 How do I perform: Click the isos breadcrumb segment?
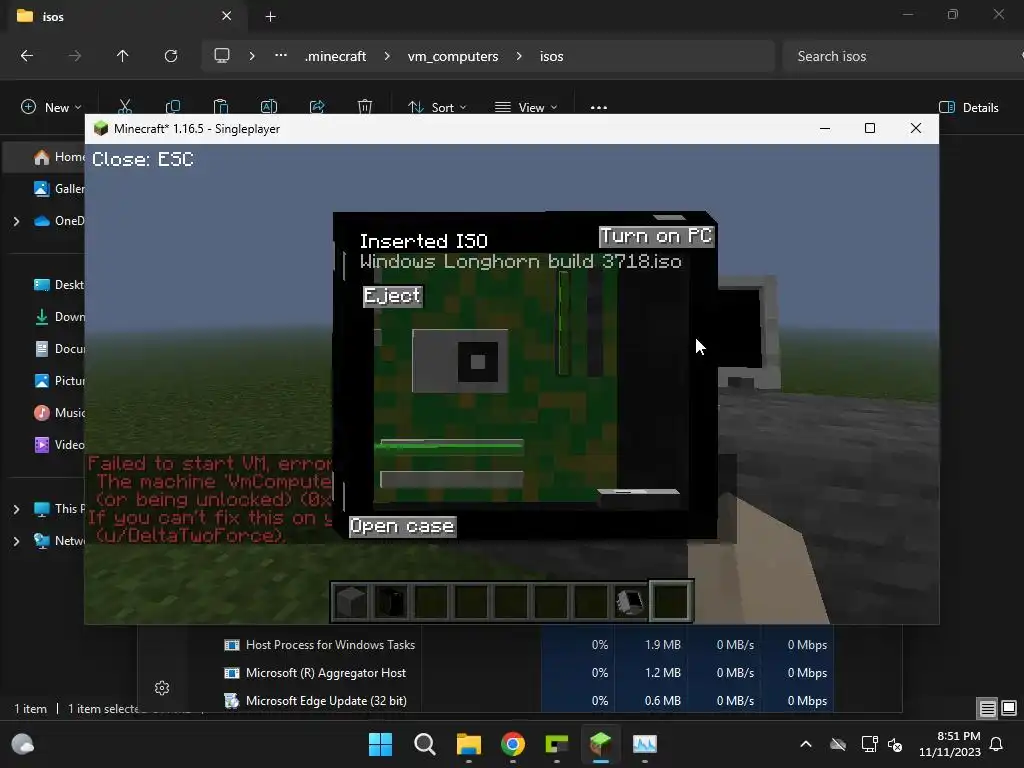point(551,56)
